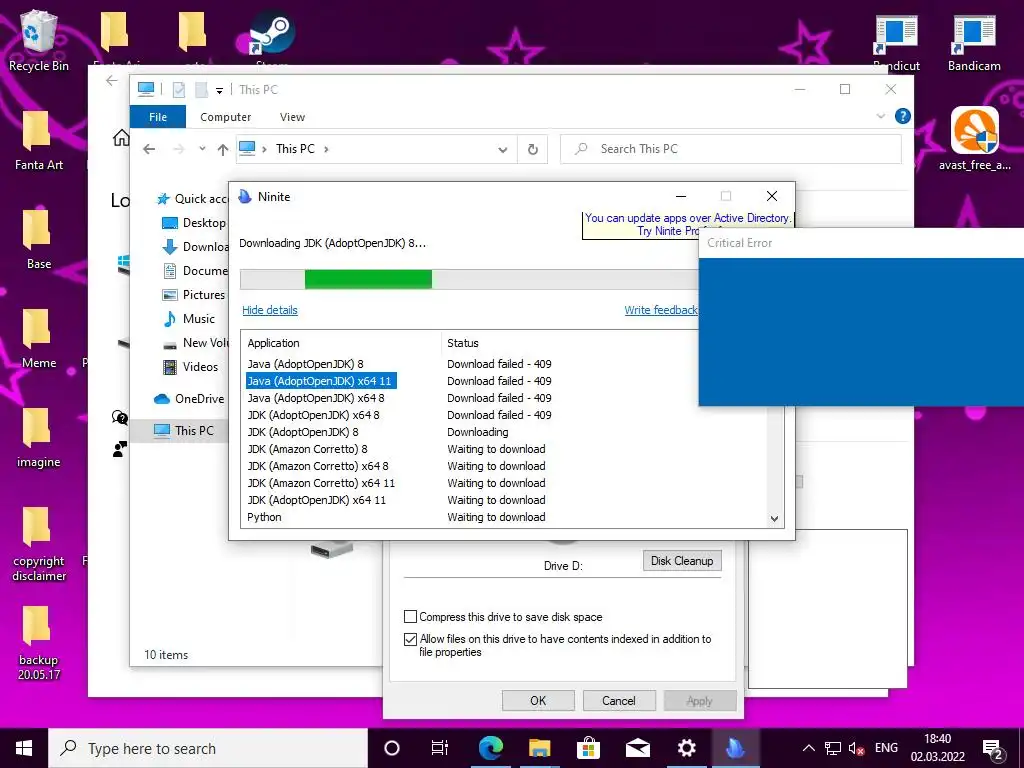Click the ENG language indicator
Screen dimensions: 1024x768
886,748
